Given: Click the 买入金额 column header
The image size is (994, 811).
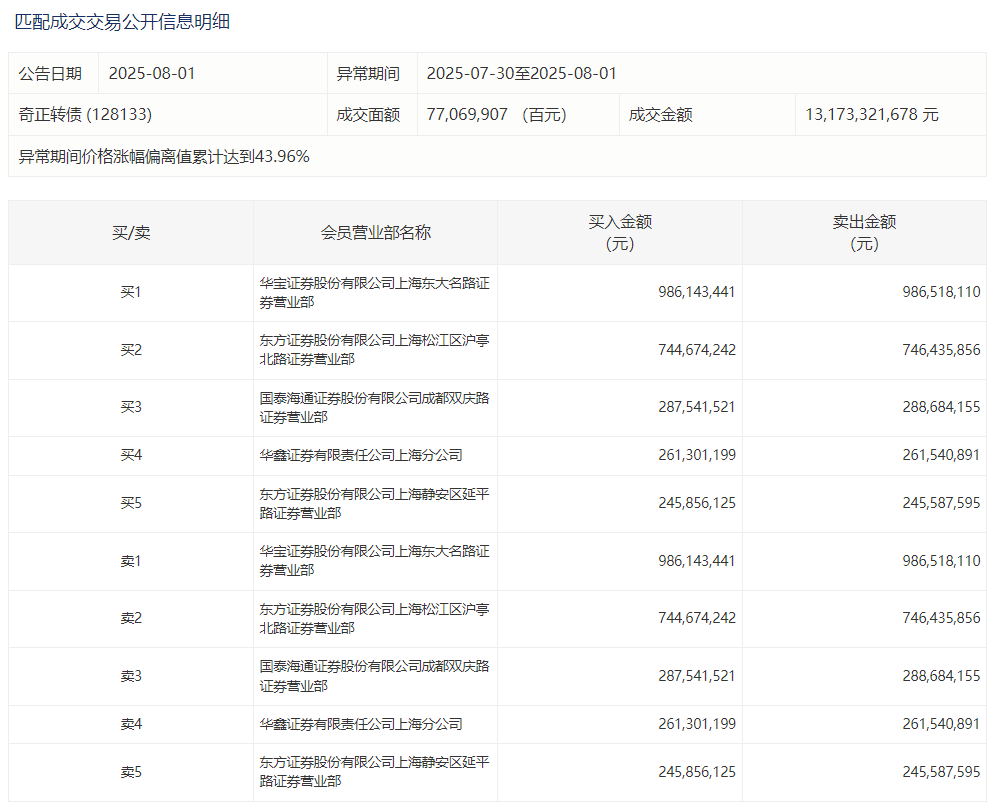Looking at the screenshot, I should coord(620,233).
